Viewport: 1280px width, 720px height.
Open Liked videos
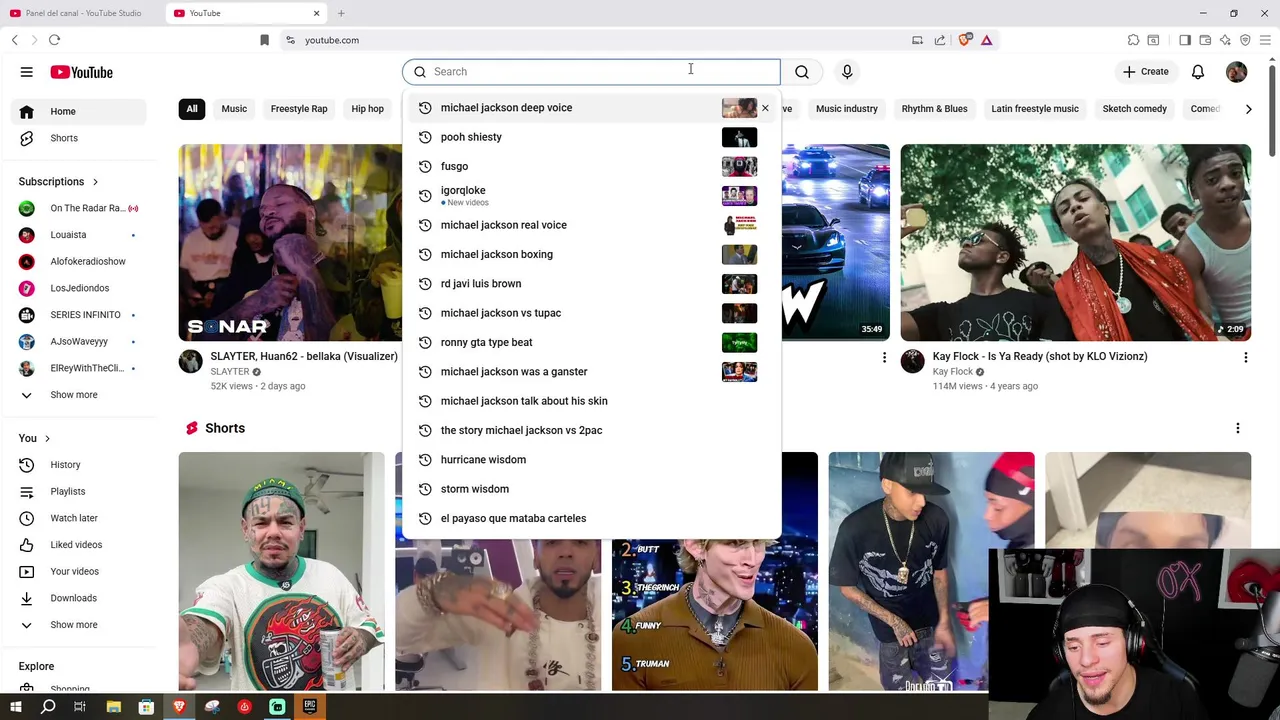(80, 545)
